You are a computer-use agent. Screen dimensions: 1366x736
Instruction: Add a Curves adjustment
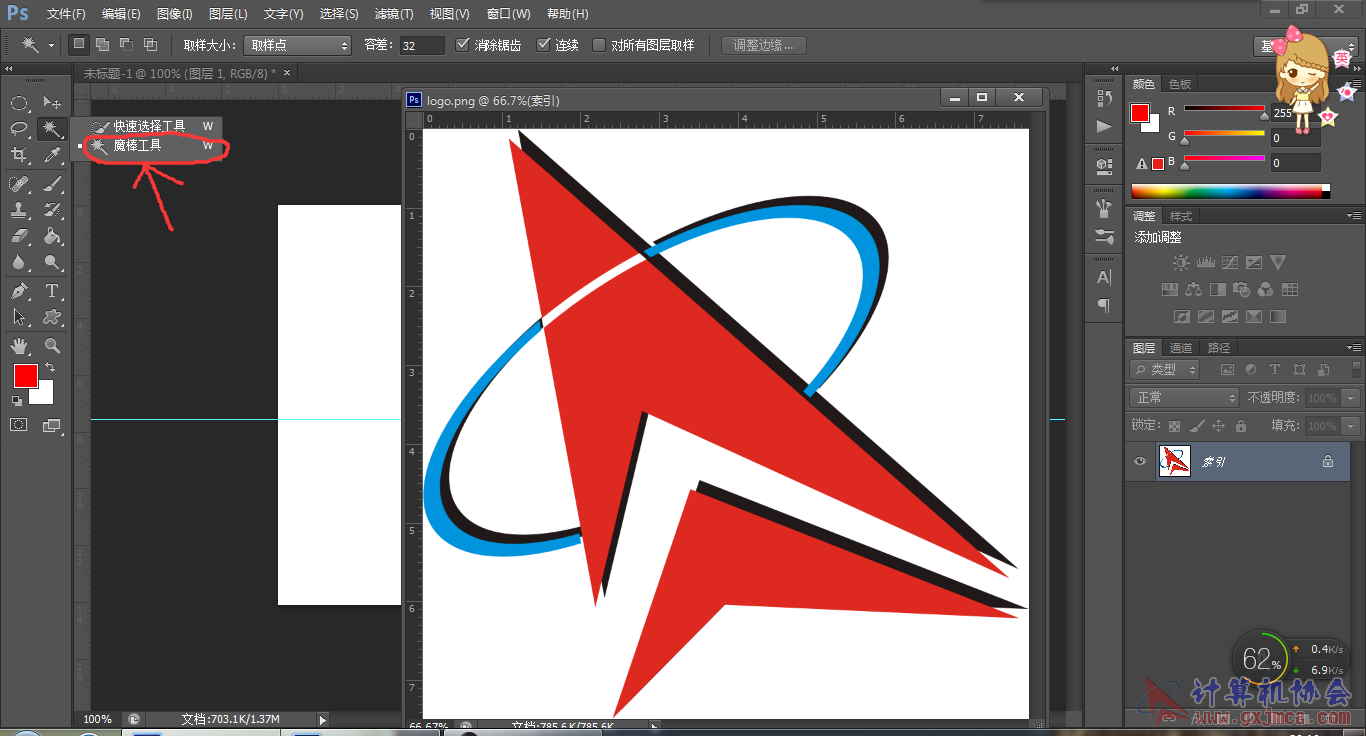1229,263
